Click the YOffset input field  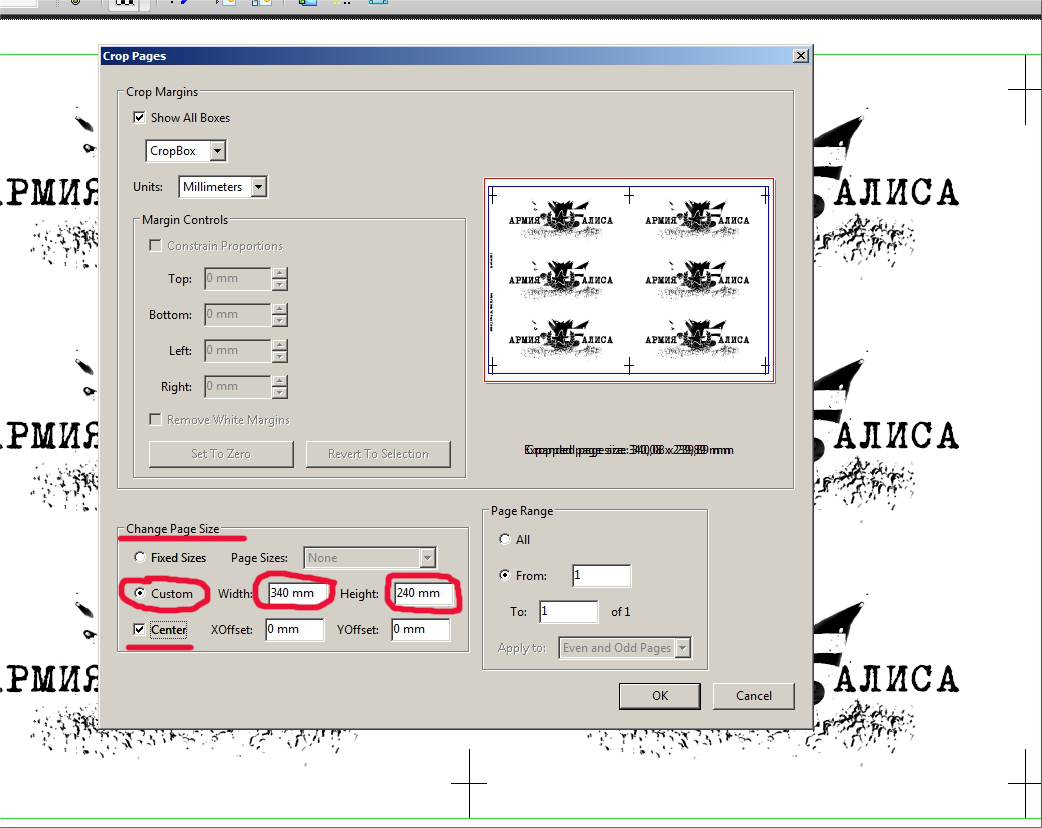(421, 629)
